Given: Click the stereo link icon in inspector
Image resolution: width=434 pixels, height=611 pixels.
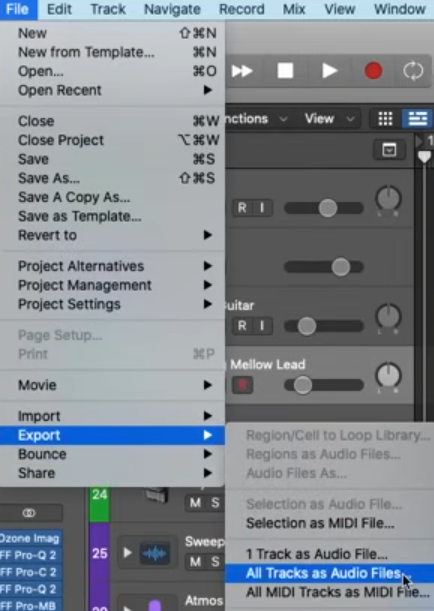Looking at the screenshot, I should pos(29,513).
